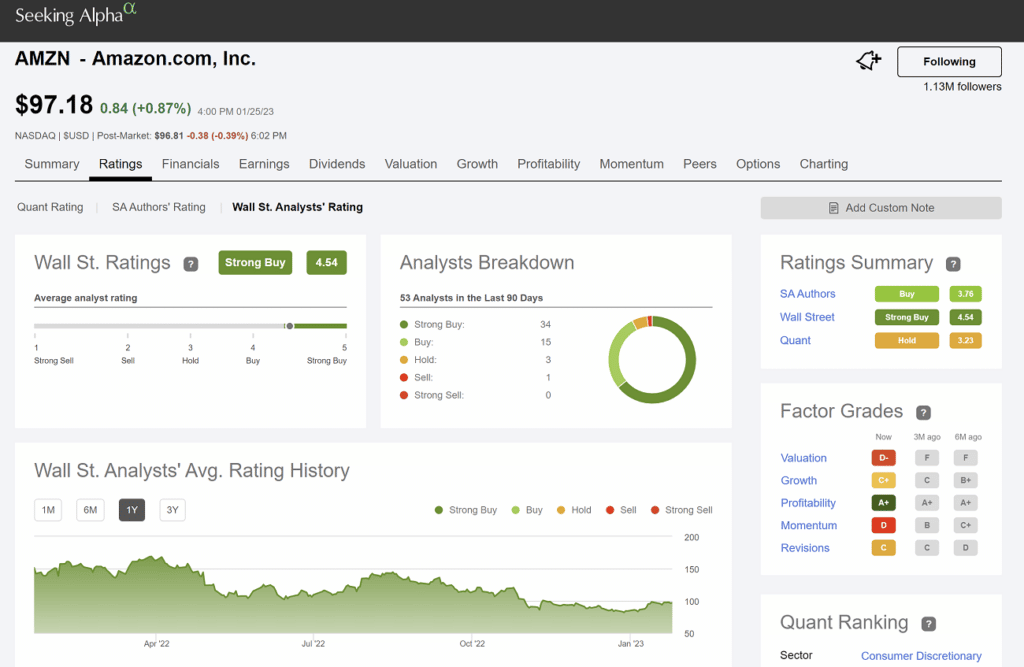Switch to the Dividends tab
1024x667 pixels.
(x=337, y=164)
